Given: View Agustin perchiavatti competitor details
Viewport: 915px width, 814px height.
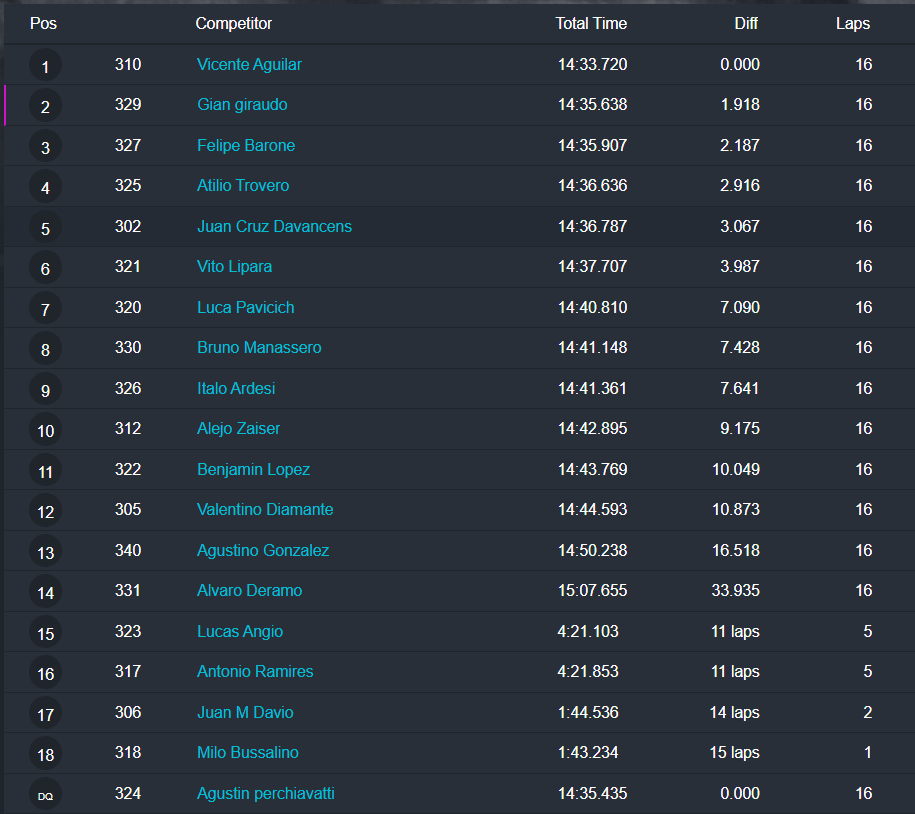Looking at the screenshot, I should click(x=265, y=793).
